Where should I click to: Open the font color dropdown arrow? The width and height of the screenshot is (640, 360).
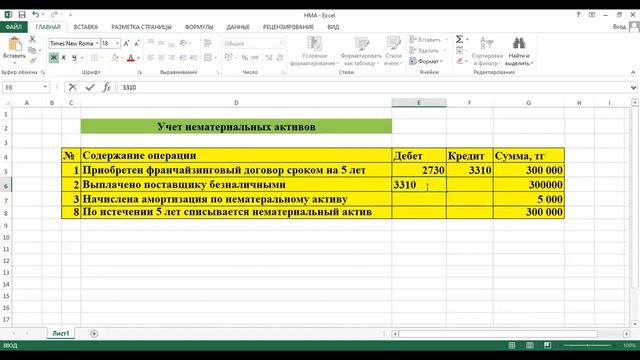(138, 58)
